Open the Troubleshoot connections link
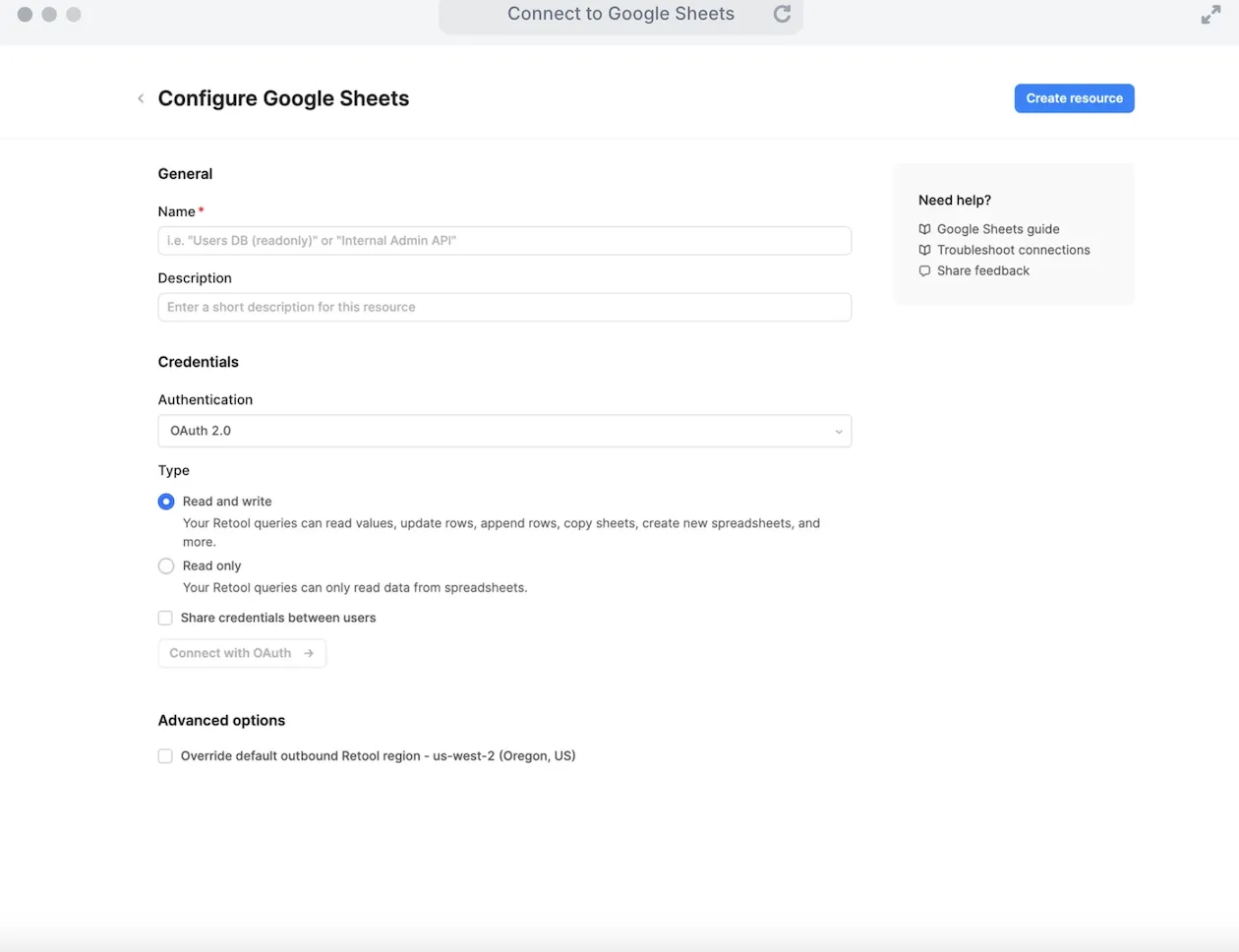This screenshot has height=952, width=1239. (x=1013, y=250)
